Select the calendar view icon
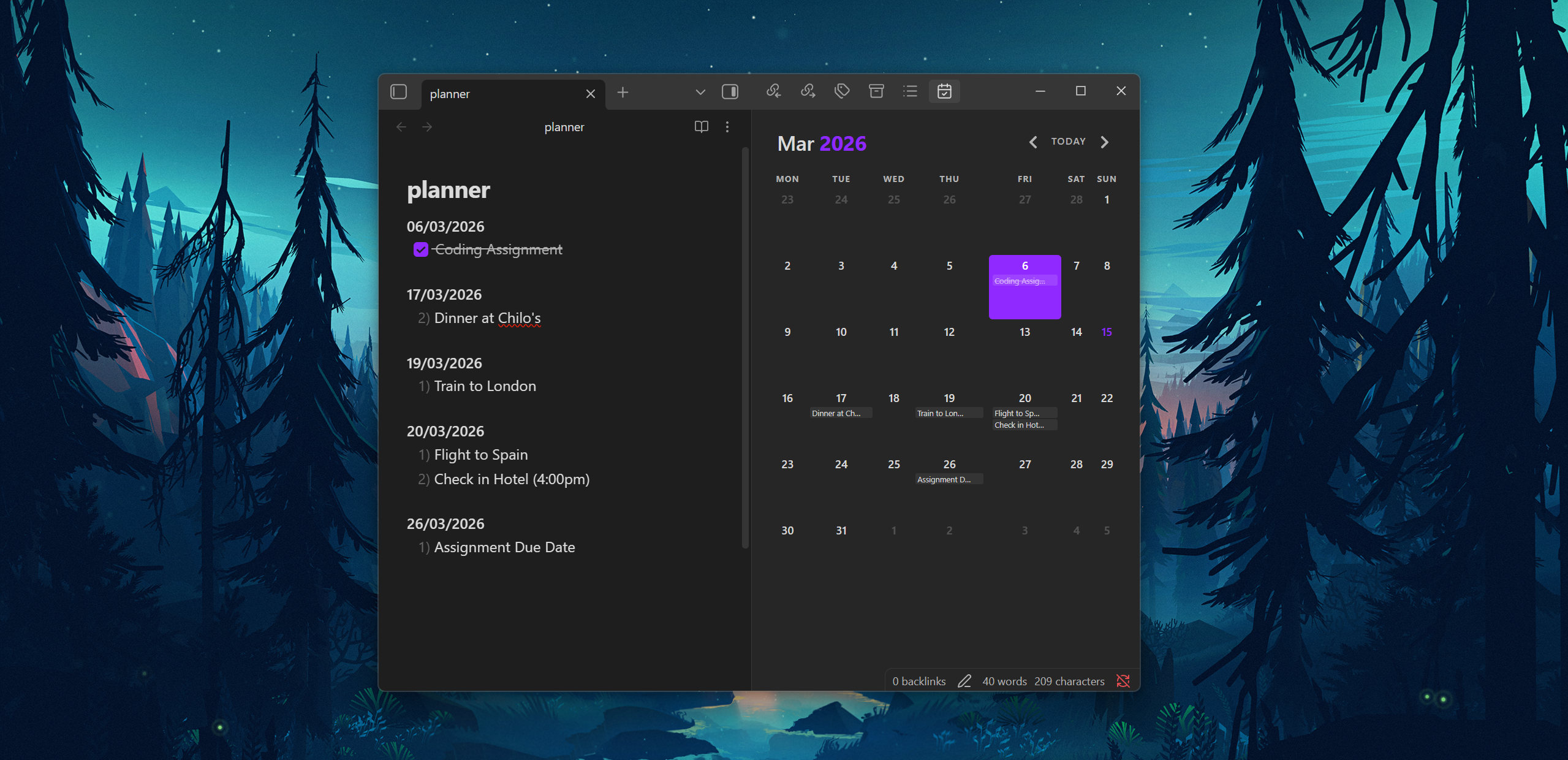 (x=944, y=91)
